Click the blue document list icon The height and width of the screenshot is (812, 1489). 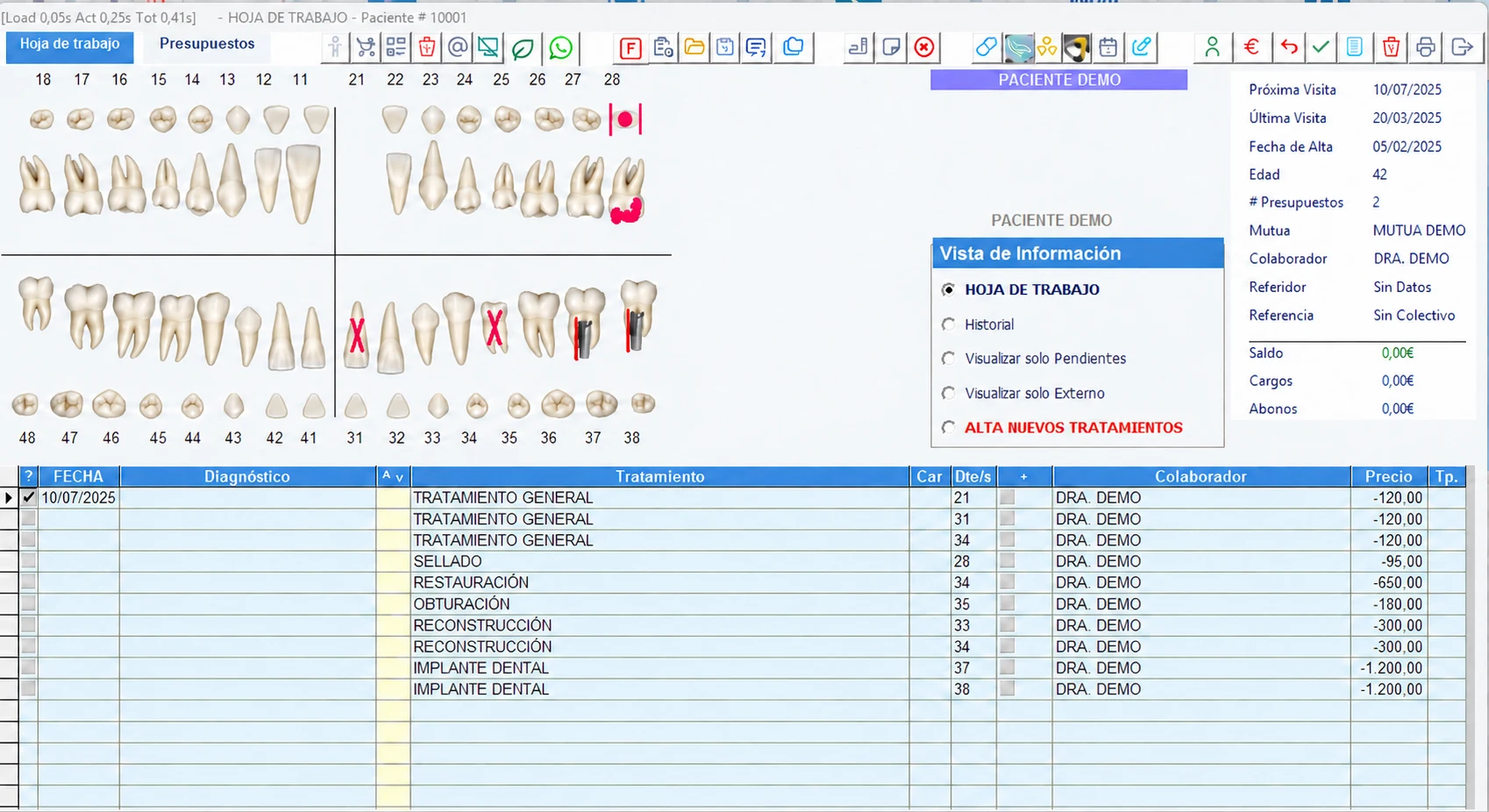pyautogui.click(x=1355, y=47)
